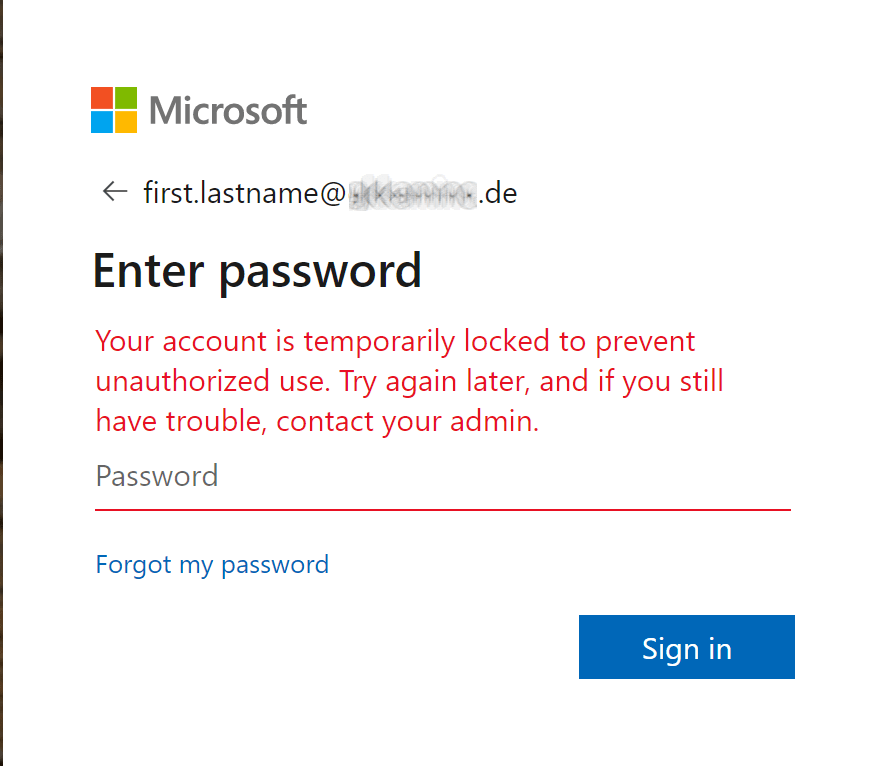Click the '.de' ending of the email
880x766 pixels.
point(498,192)
